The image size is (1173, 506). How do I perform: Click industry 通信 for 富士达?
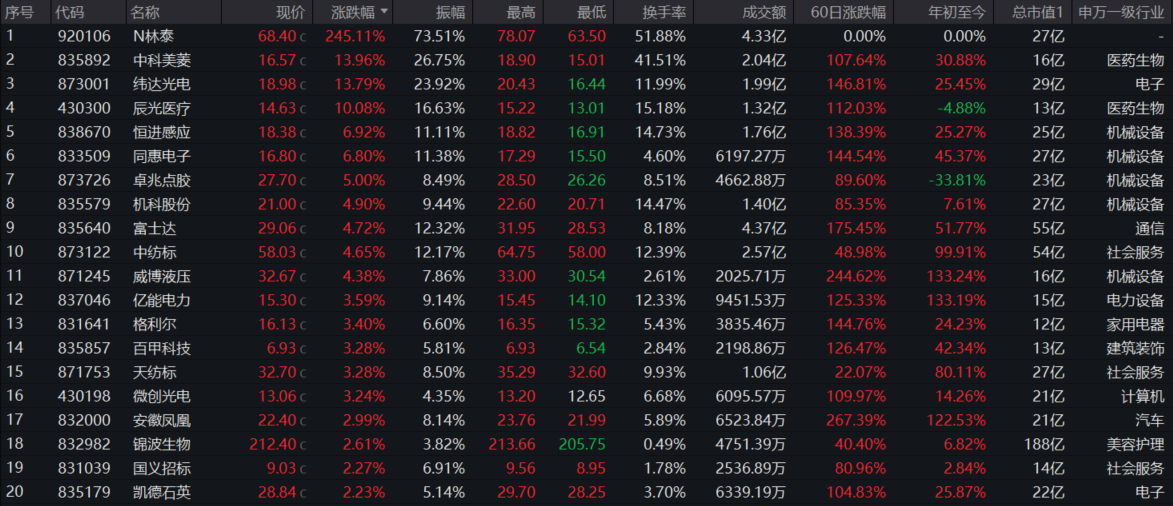(x=1150, y=228)
